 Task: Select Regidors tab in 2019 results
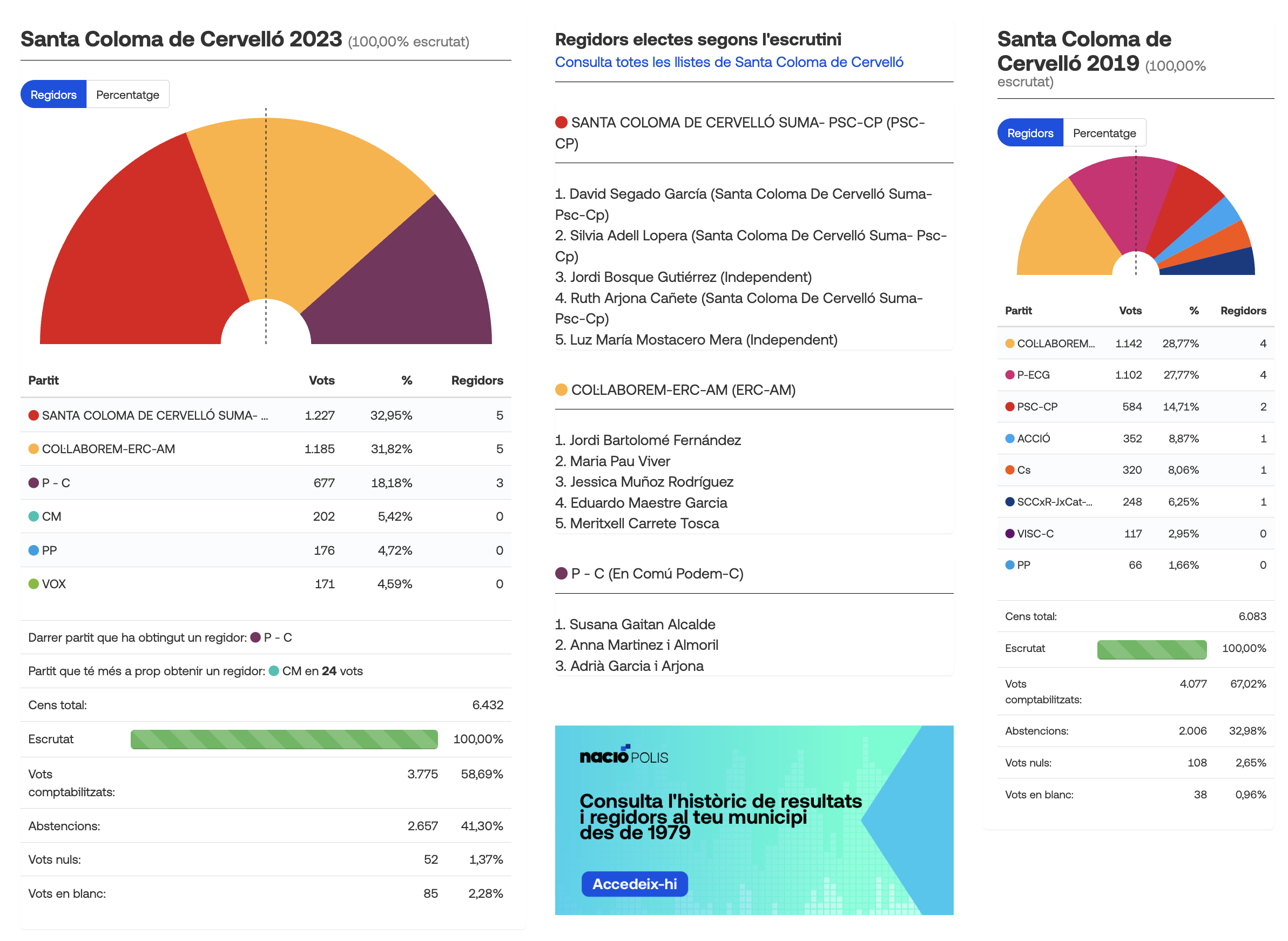[1029, 133]
